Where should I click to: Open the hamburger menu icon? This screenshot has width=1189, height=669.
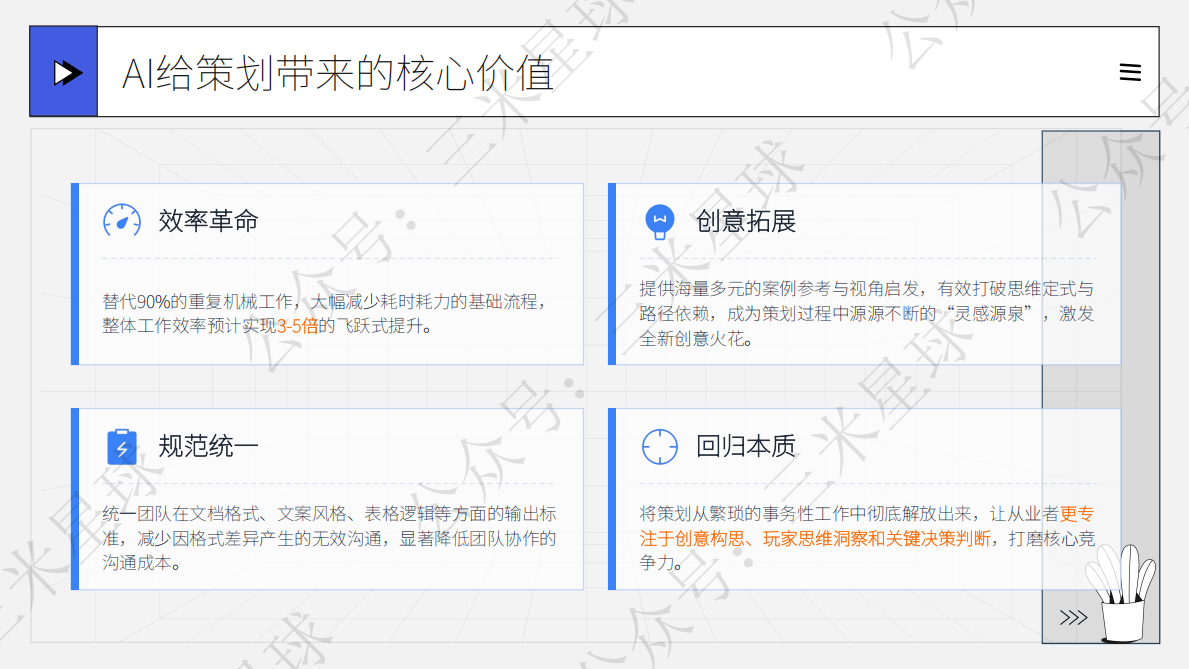tap(1130, 72)
